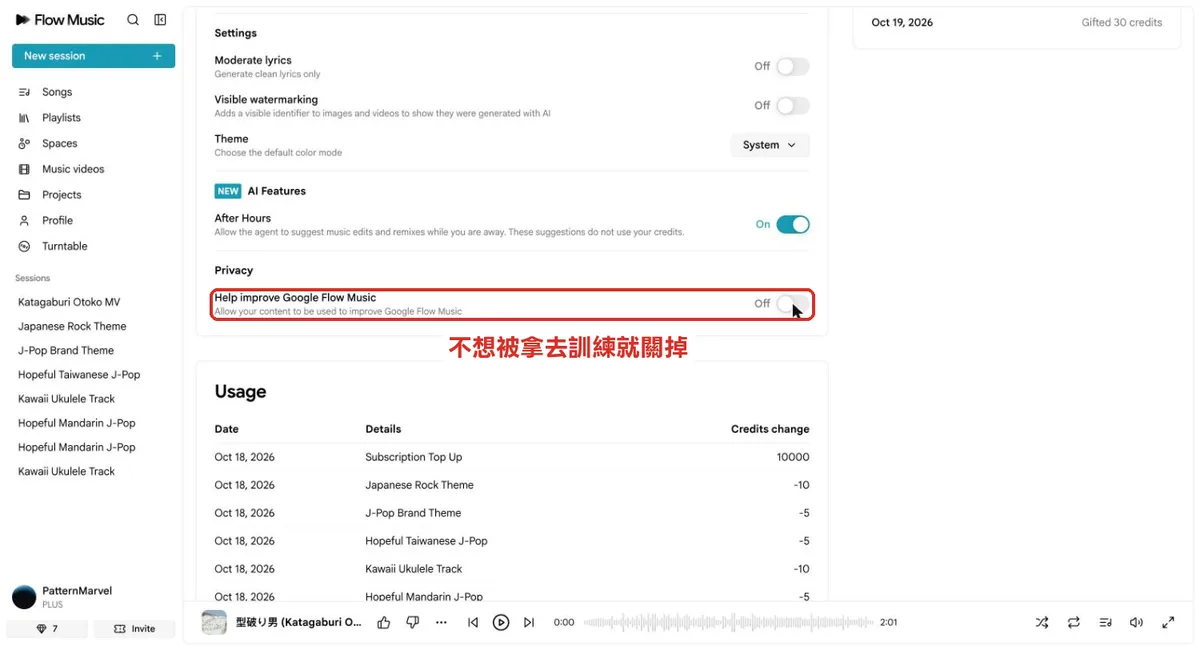The image size is (1200, 650).
Task: Click the Flow Music logo
Action: tap(60, 20)
